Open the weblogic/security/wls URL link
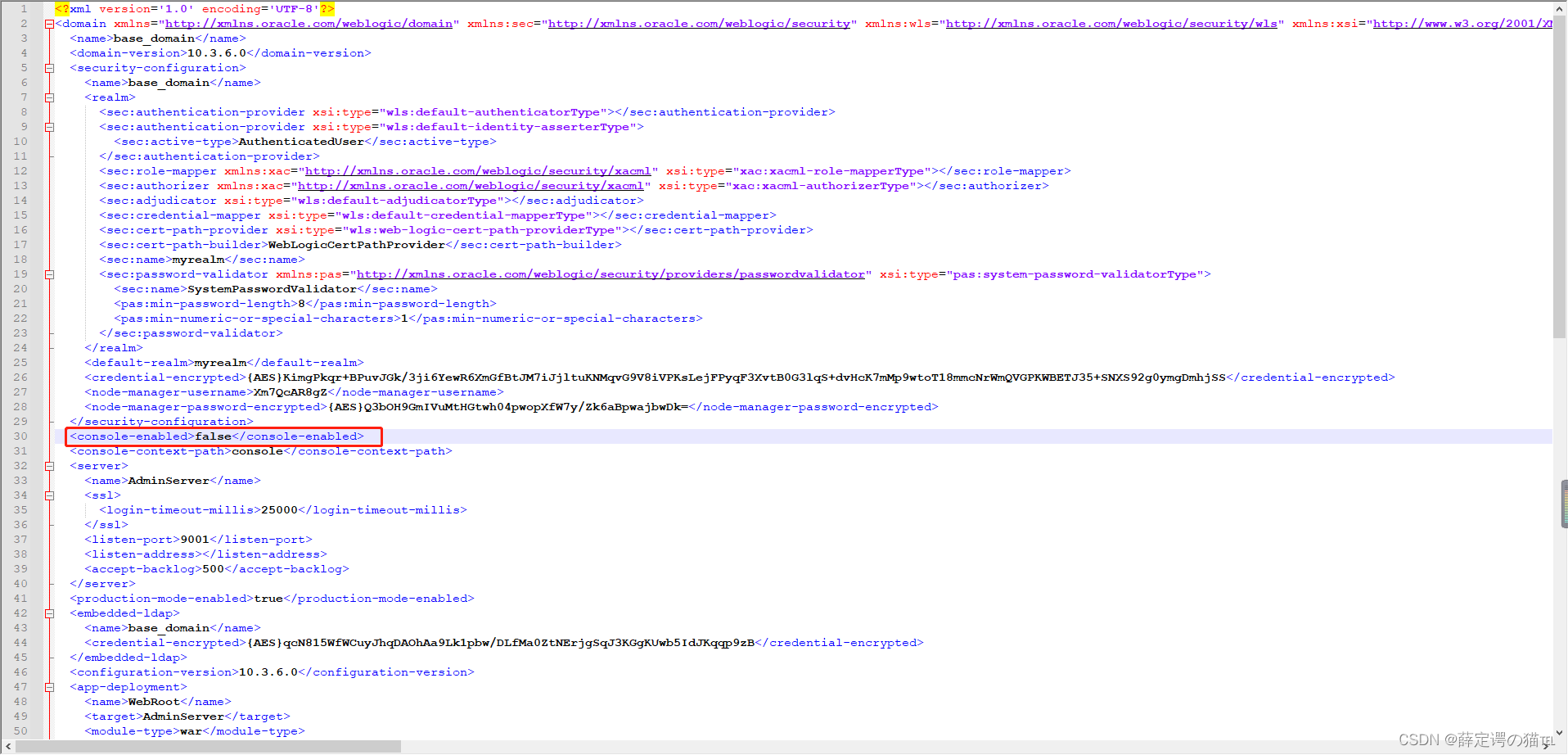 tap(1111, 24)
